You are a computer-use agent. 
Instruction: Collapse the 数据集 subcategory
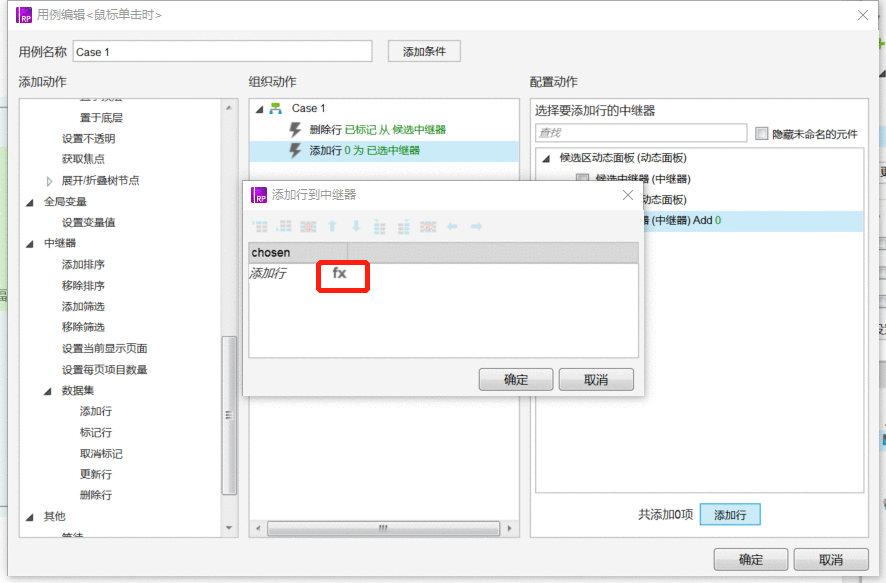48,391
